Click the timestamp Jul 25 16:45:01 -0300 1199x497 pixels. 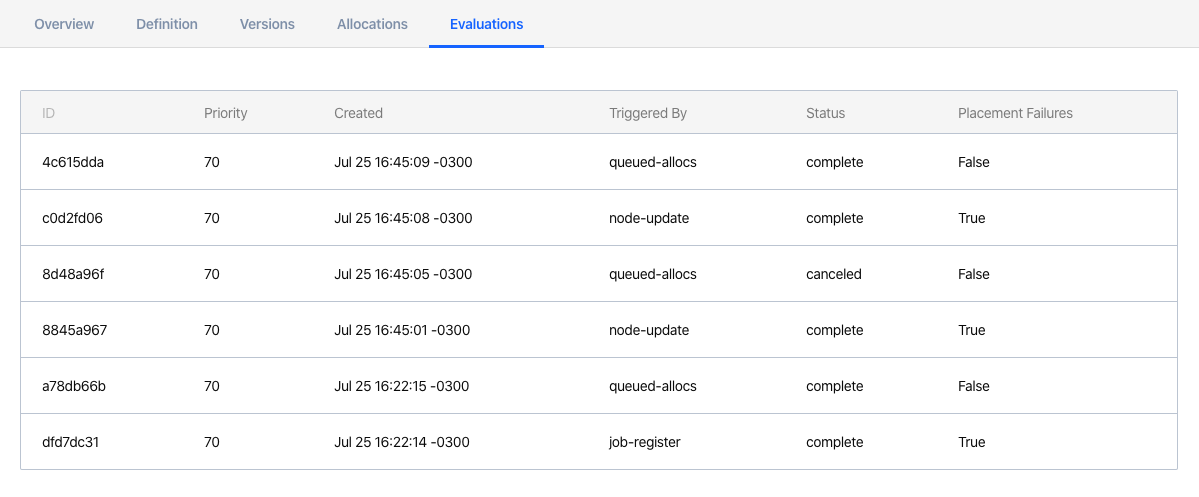[x=402, y=330]
